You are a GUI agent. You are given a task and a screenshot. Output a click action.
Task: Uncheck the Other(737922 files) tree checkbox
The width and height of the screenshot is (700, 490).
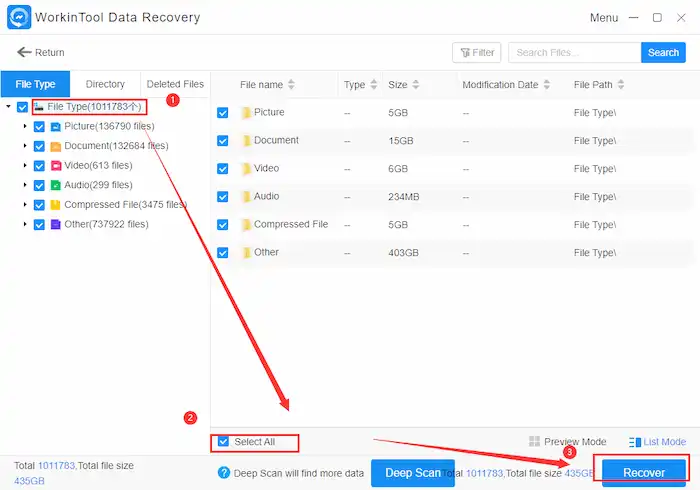tap(39, 224)
